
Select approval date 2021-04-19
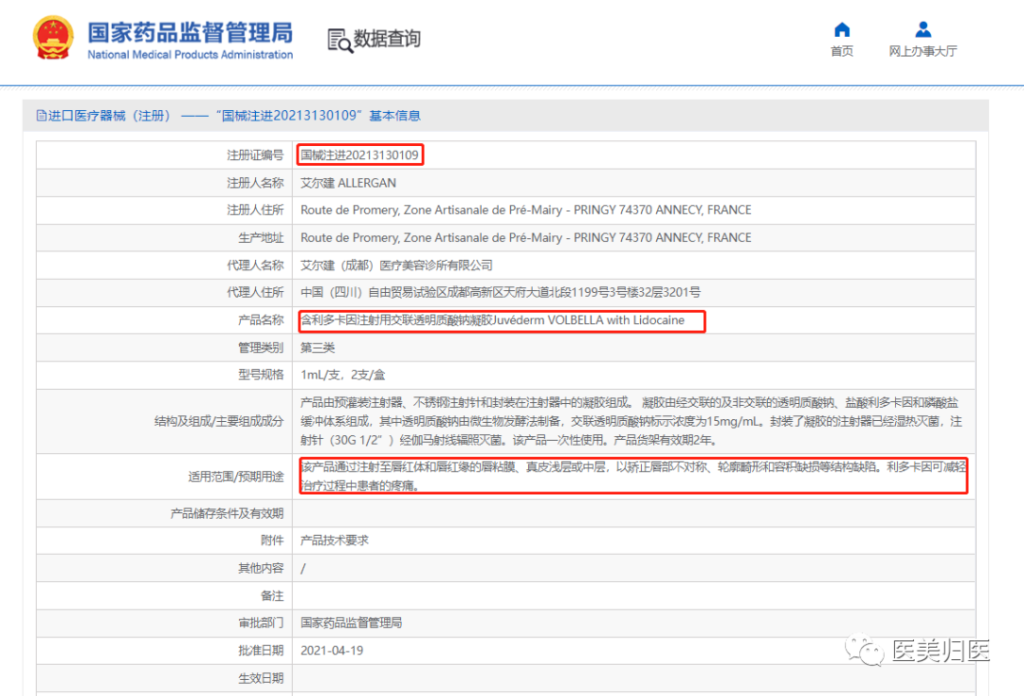pyautogui.click(x=332, y=650)
